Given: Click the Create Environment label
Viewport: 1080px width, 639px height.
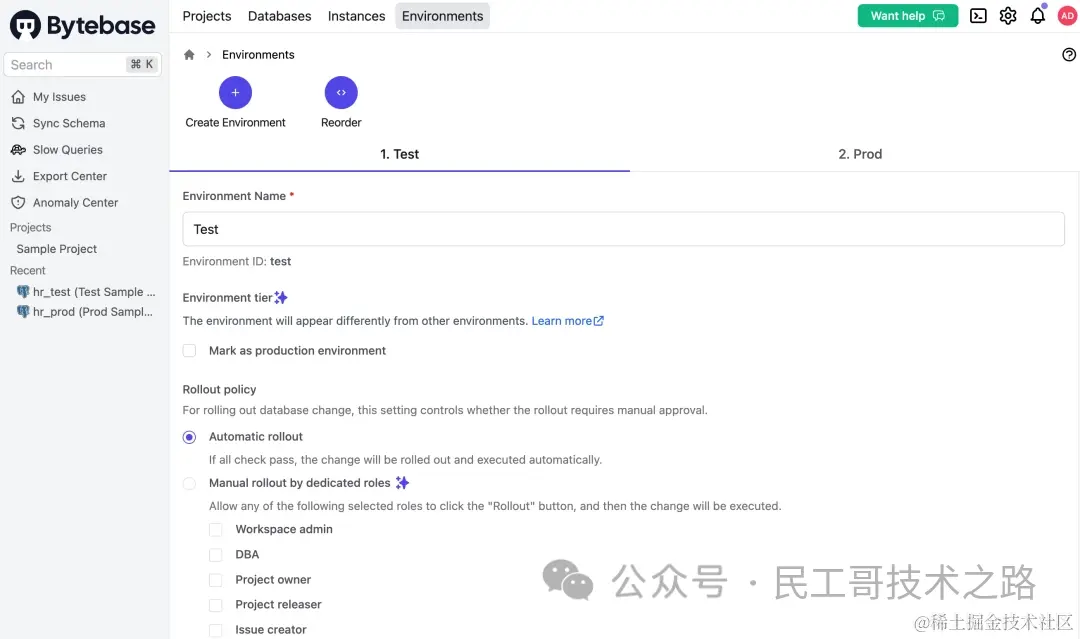Looking at the screenshot, I should click(x=236, y=123).
